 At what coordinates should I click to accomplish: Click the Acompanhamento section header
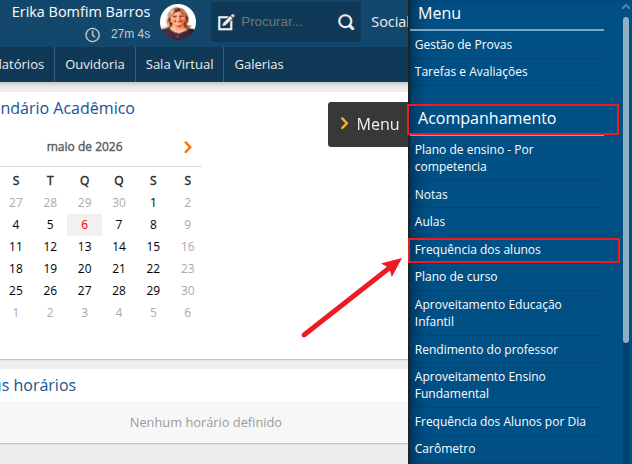click(487, 119)
